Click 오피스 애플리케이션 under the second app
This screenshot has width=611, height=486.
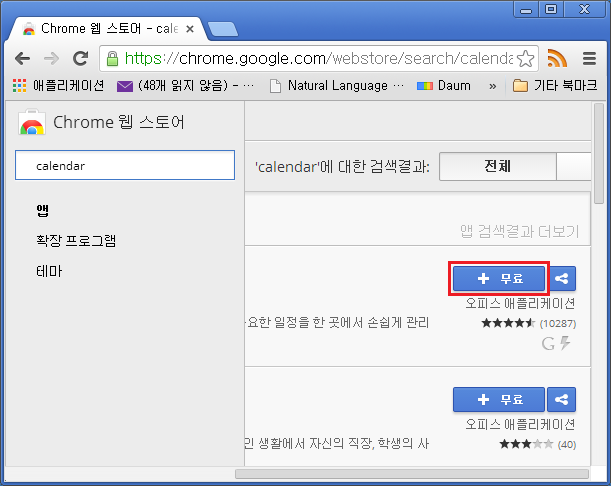click(521, 424)
